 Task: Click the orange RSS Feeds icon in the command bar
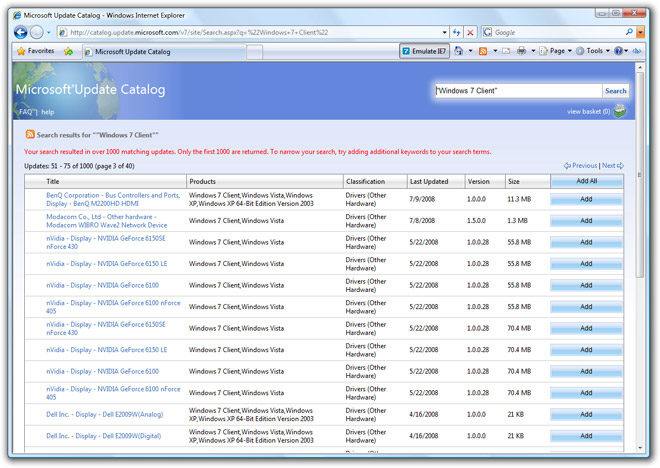click(483, 51)
